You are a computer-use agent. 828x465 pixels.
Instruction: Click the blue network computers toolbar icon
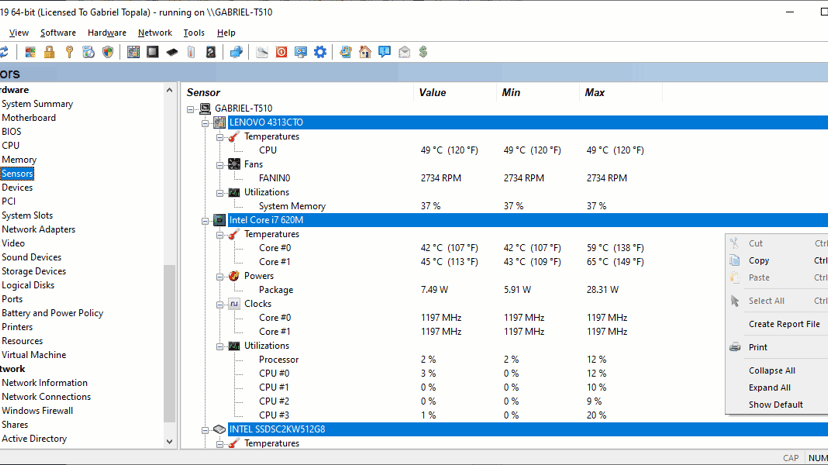click(236, 52)
